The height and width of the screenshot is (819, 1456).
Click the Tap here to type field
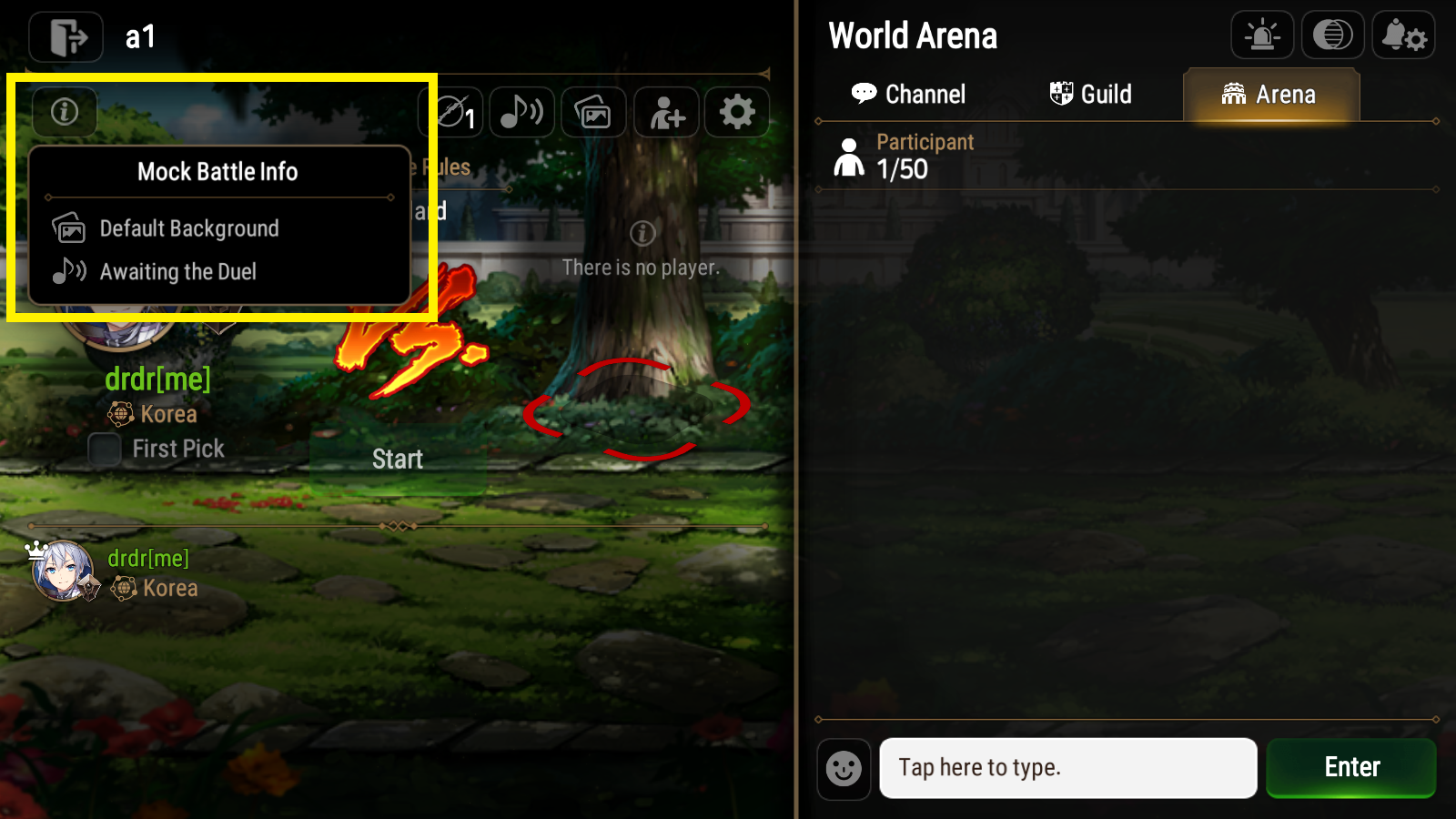tap(1068, 768)
